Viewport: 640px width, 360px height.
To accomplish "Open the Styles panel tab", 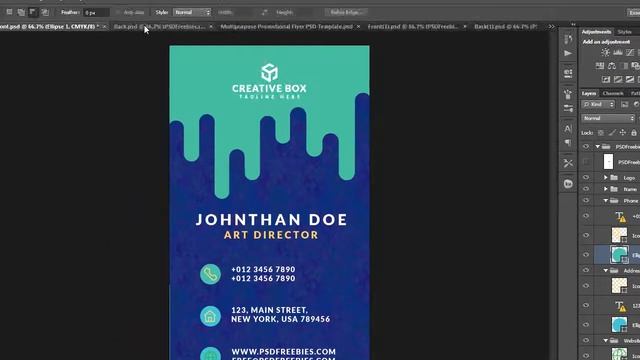I will click(624, 32).
